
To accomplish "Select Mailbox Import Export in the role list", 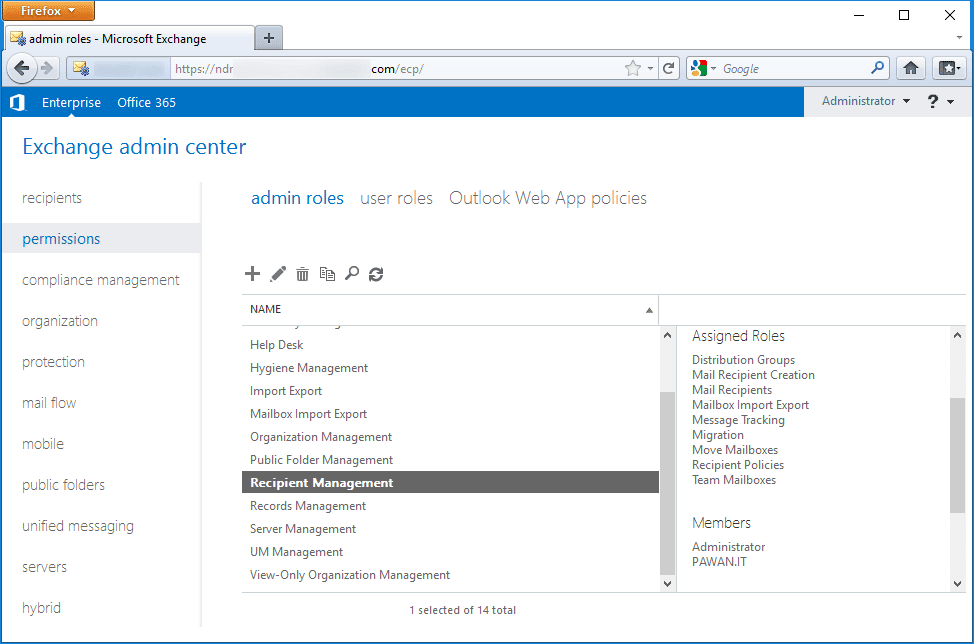I will pos(450,414).
